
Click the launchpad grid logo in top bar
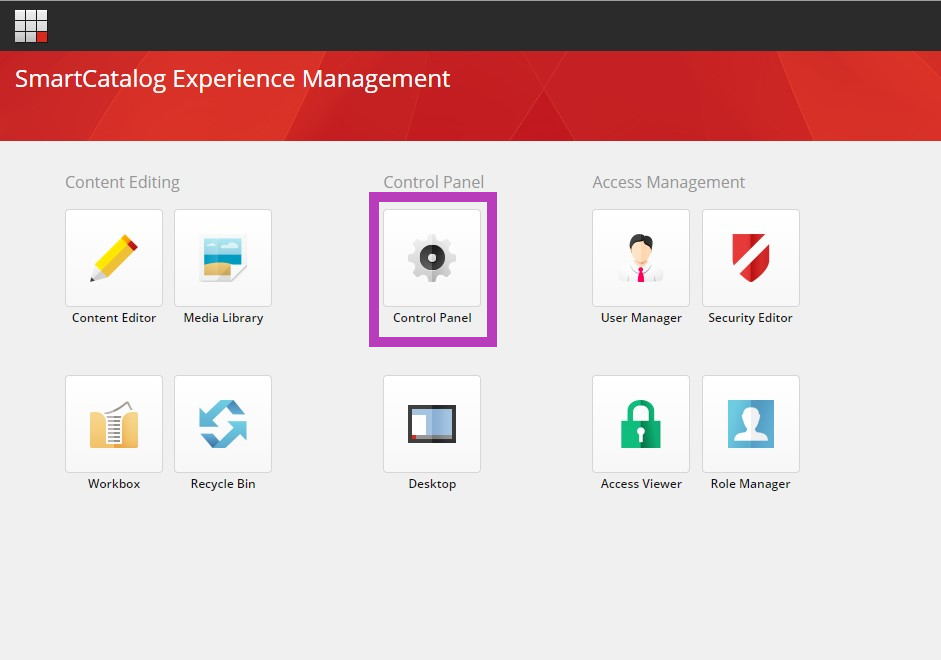tap(31, 26)
